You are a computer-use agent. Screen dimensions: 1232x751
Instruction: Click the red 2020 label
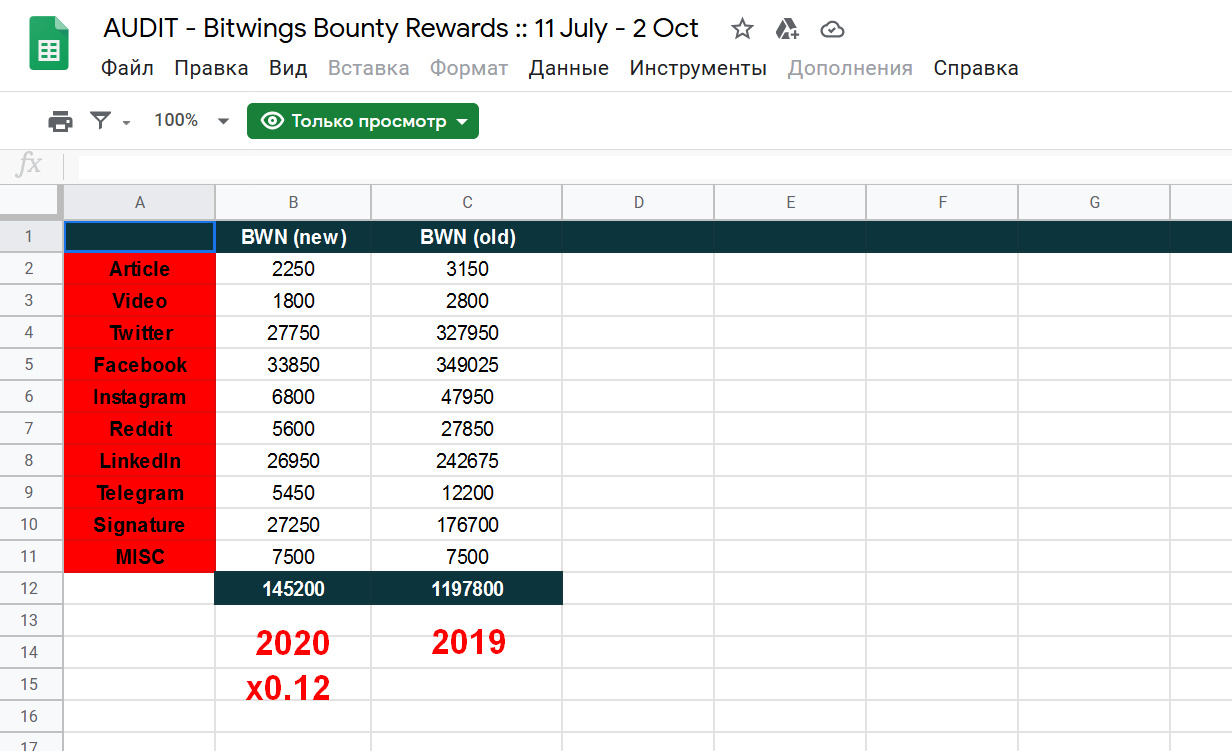(292, 643)
